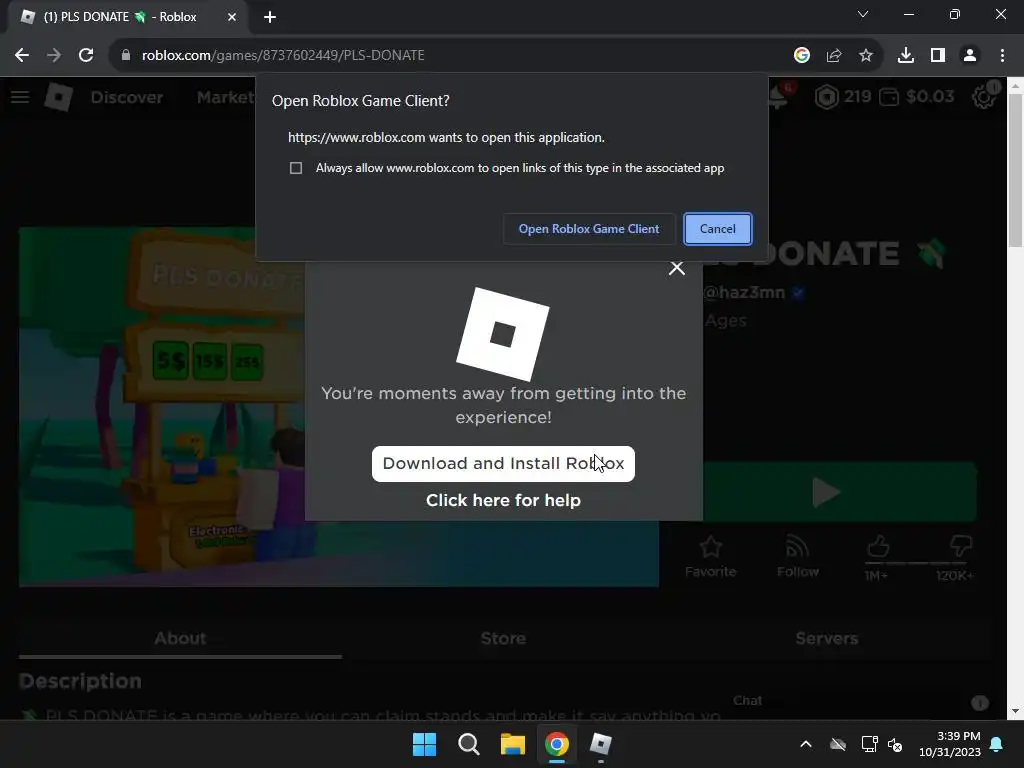Viewport: 1024px width, 768px height.
Task: Click the forward navigation arrow
Action: 54,56
